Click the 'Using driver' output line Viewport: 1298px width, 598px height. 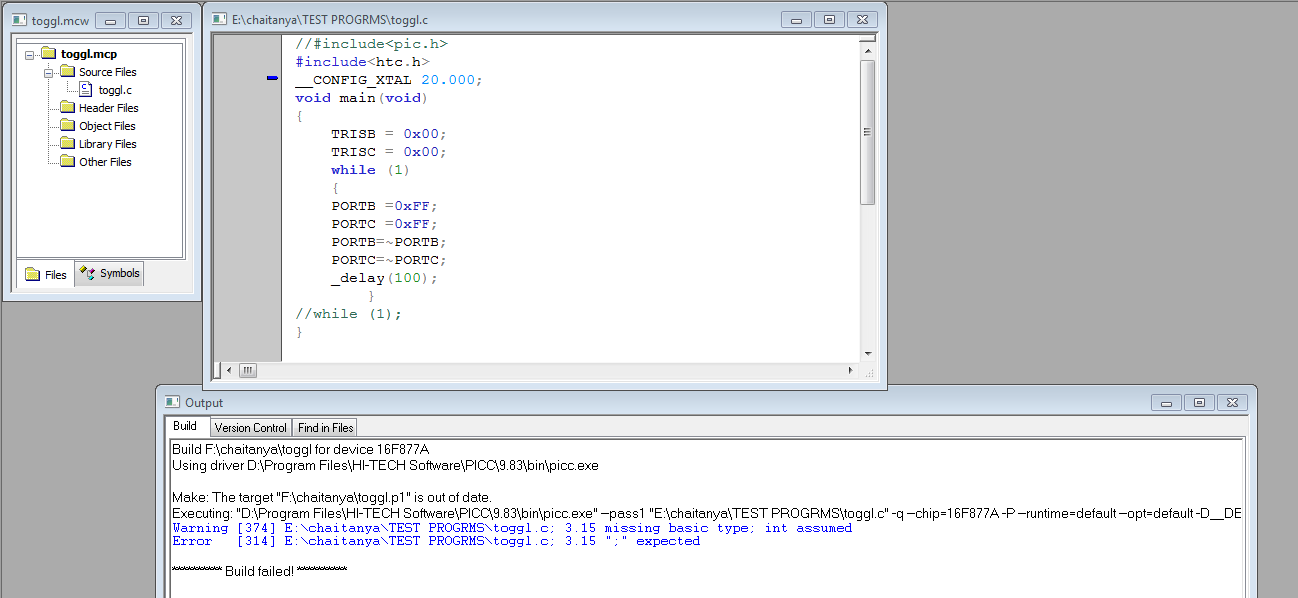pyautogui.click(x=385, y=465)
